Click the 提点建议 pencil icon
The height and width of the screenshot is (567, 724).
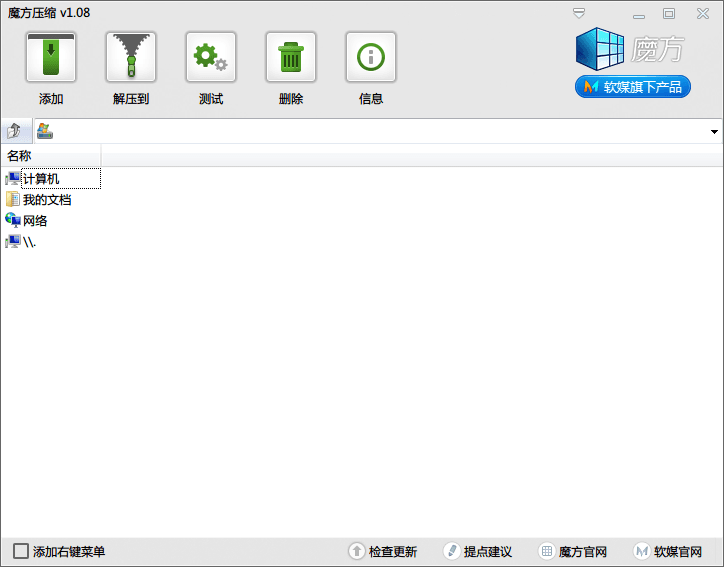point(452,551)
